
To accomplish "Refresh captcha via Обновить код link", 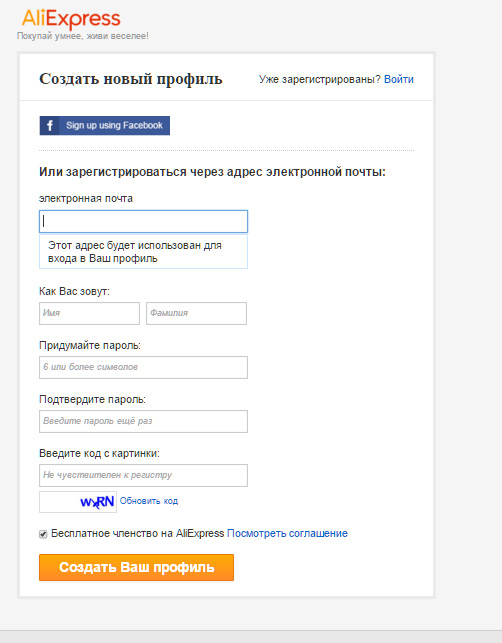I will 149,501.
